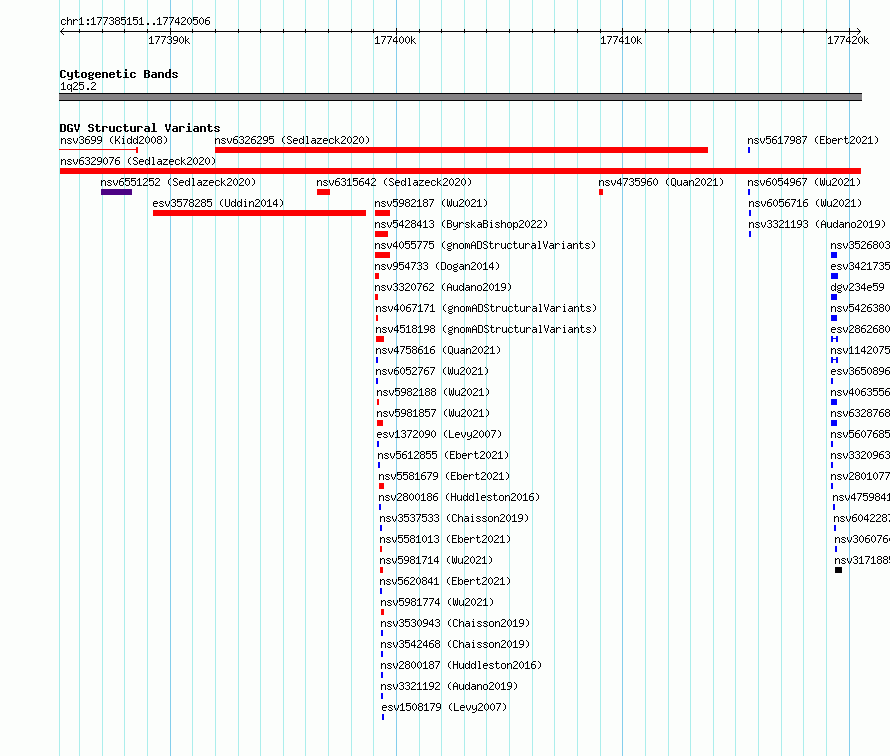The height and width of the screenshot is (756, 890).
Task: Click the small red nsv4735960 marker
Action: click(x=601, y=192)
